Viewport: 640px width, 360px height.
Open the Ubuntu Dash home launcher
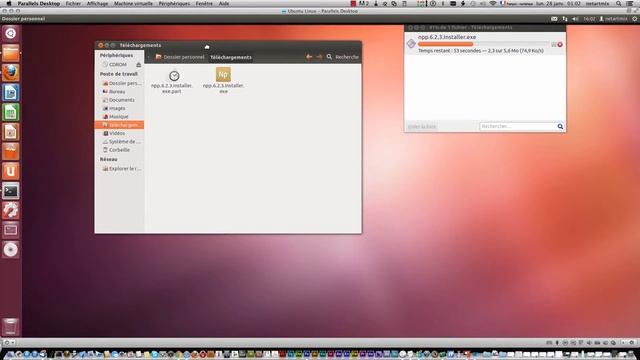point(11,33)
